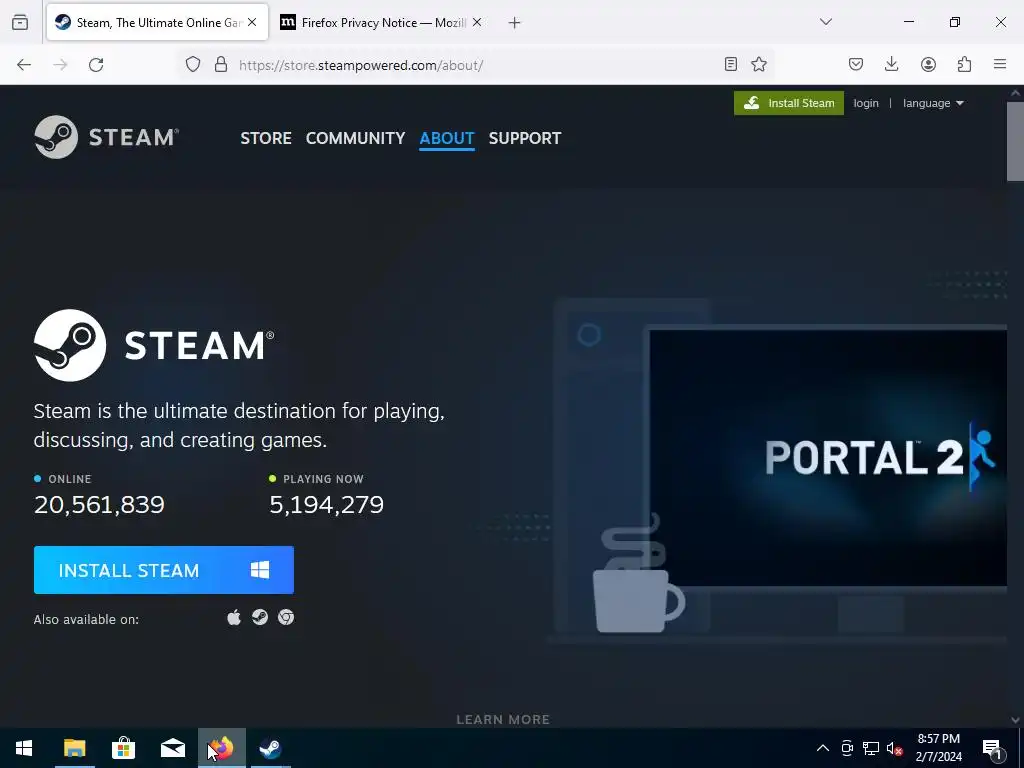Choose Chrome OS download icon

click(x=286, y=617)
